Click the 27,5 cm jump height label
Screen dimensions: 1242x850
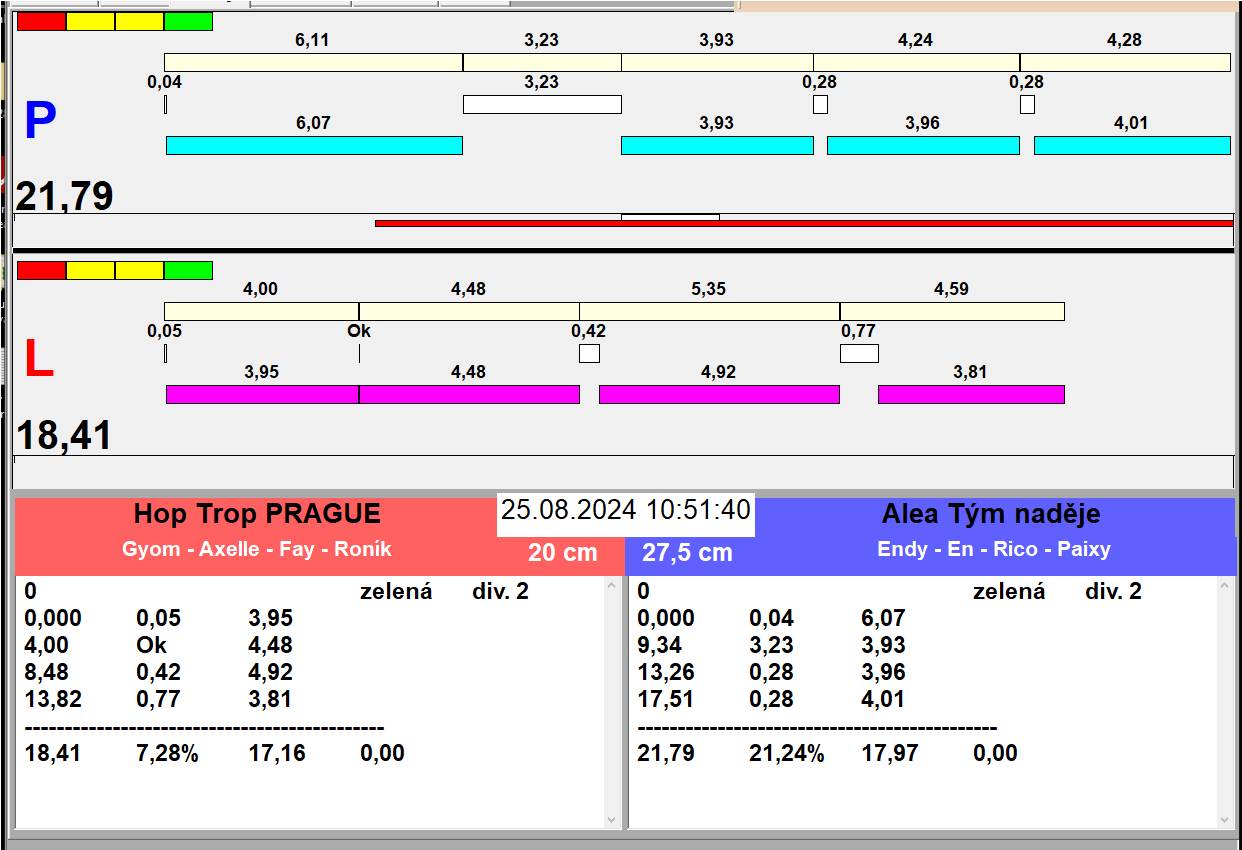688,552
